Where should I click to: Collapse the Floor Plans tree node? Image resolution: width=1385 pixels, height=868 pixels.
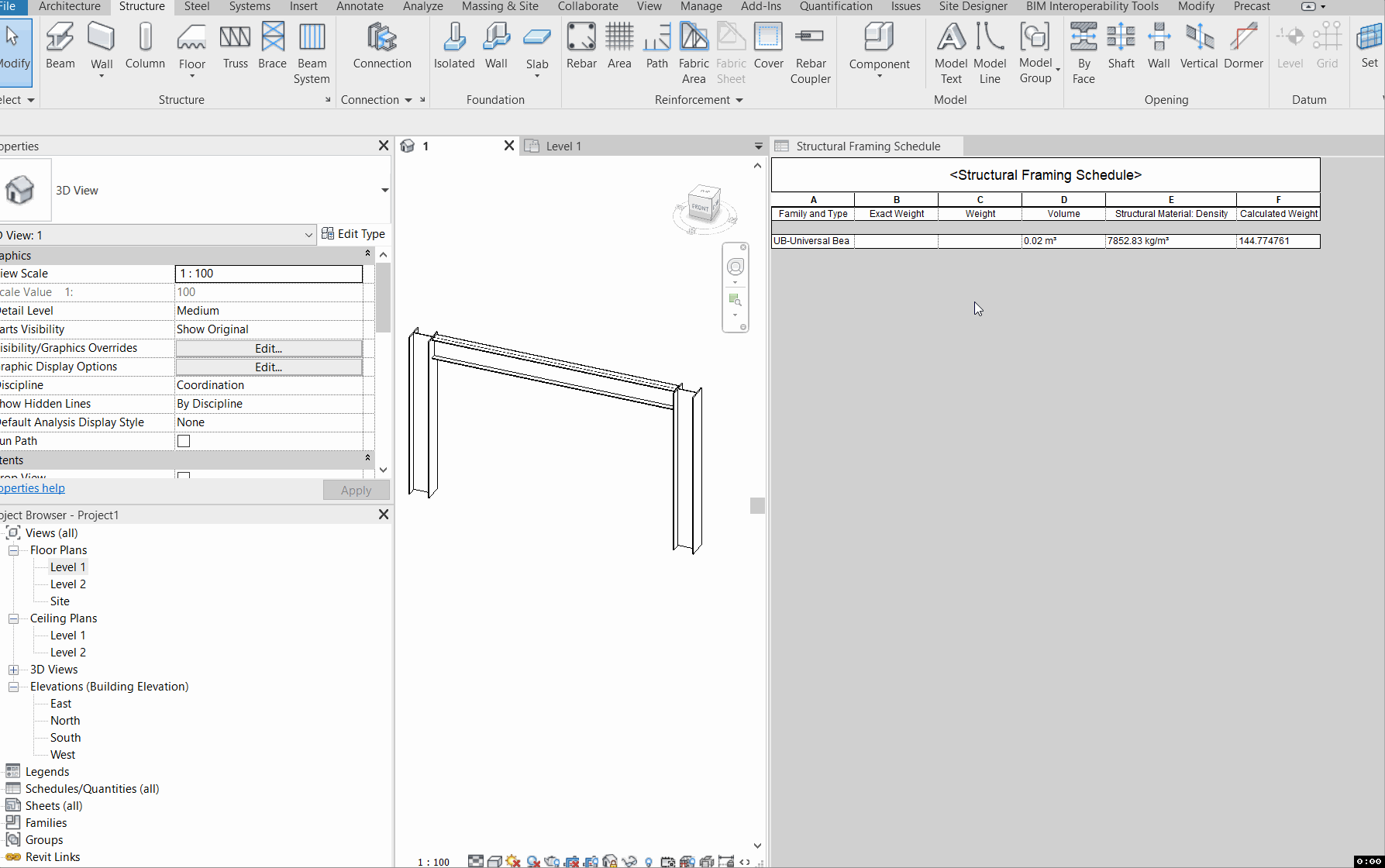coord(13,549)
